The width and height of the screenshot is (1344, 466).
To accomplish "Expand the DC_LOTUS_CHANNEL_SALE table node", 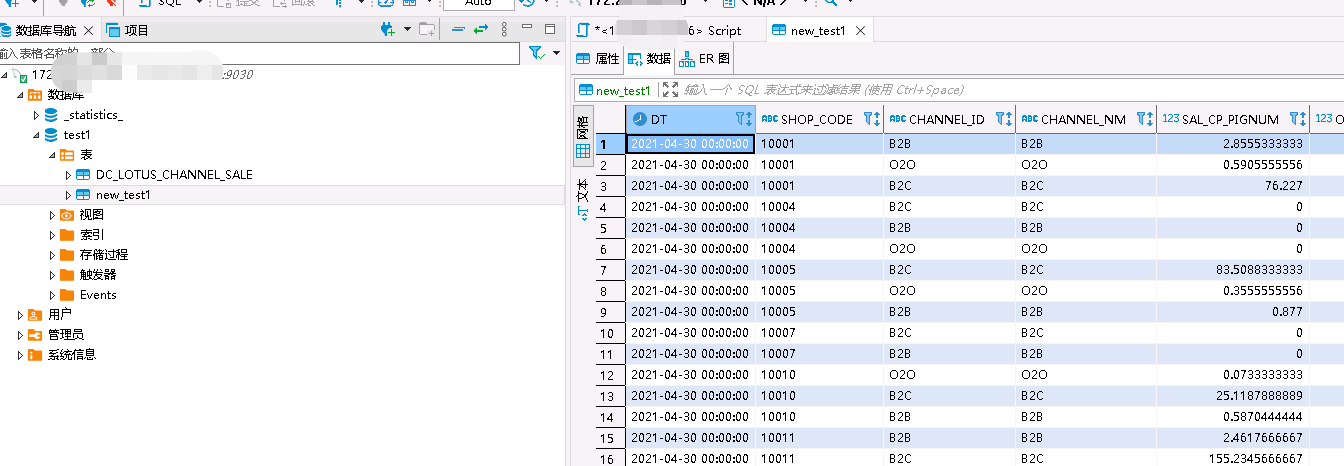I will point(69,175).
